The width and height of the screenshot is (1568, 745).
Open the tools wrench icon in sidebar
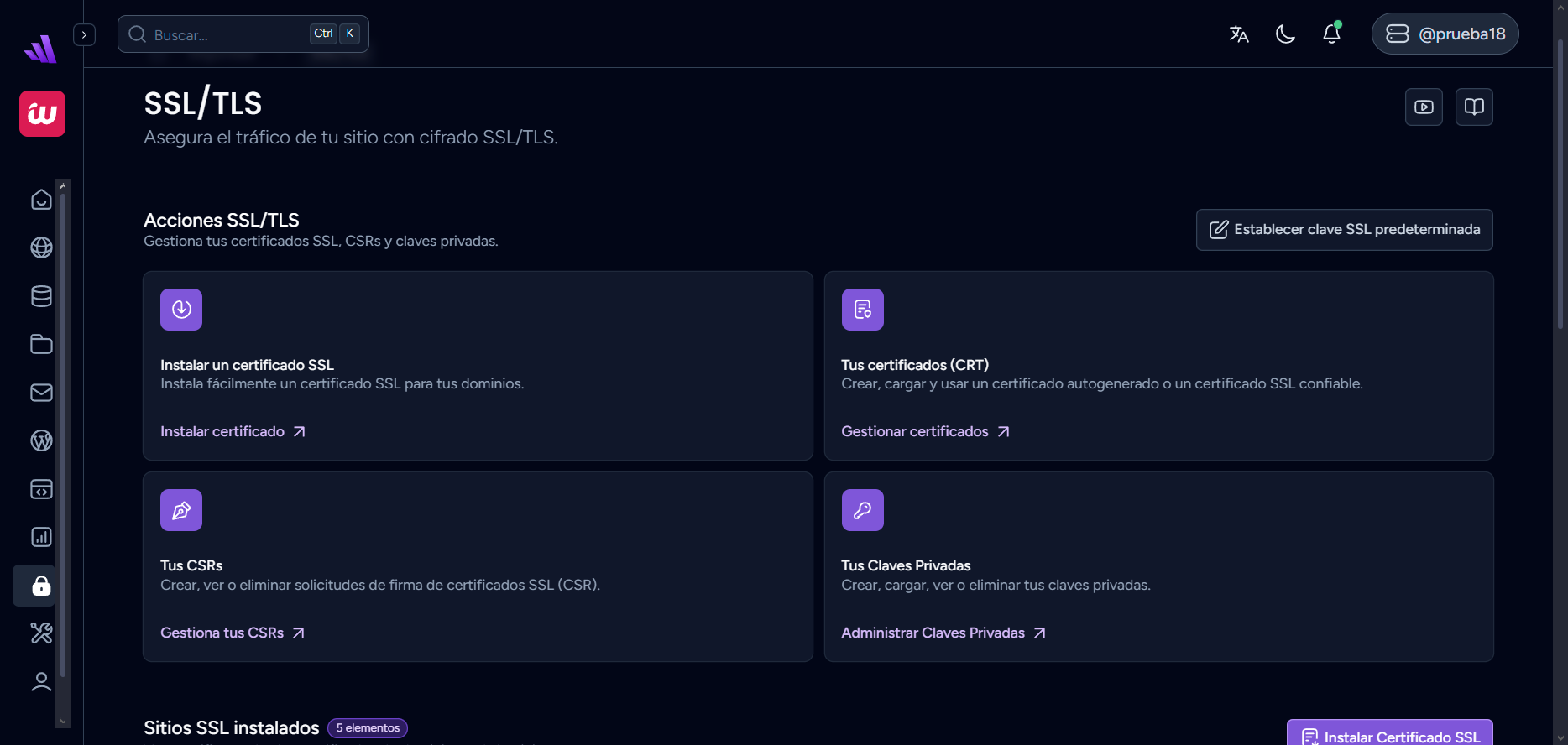tap(41, 633)
